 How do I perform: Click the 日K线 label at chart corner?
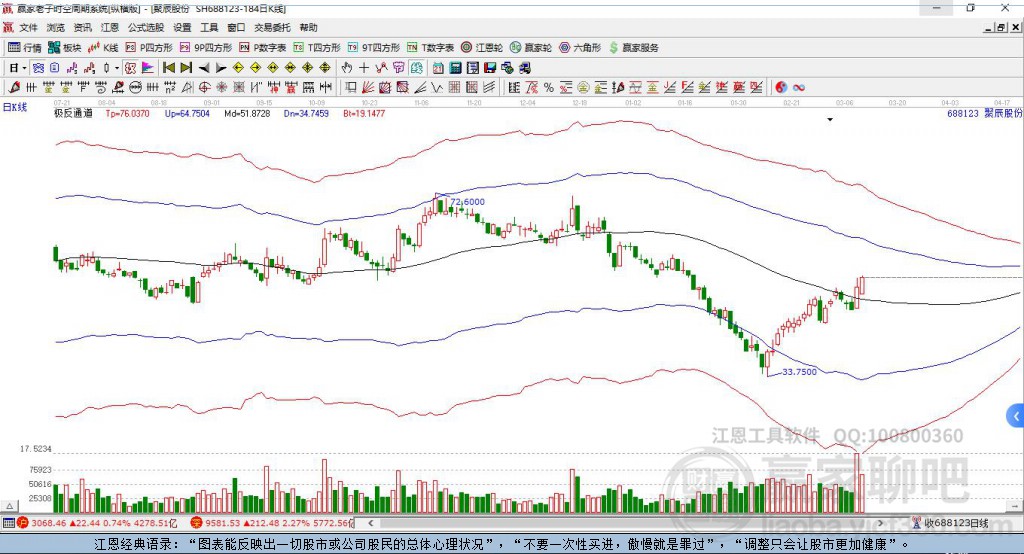(x=14, y=107)
